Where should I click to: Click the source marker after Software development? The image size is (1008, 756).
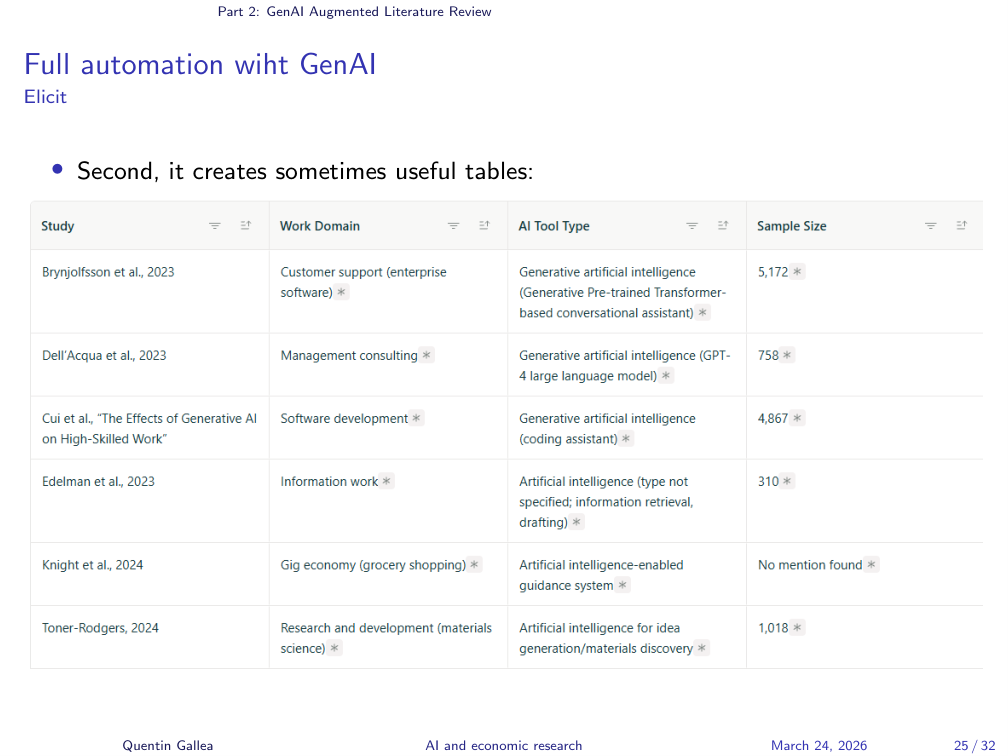(417, 418)
